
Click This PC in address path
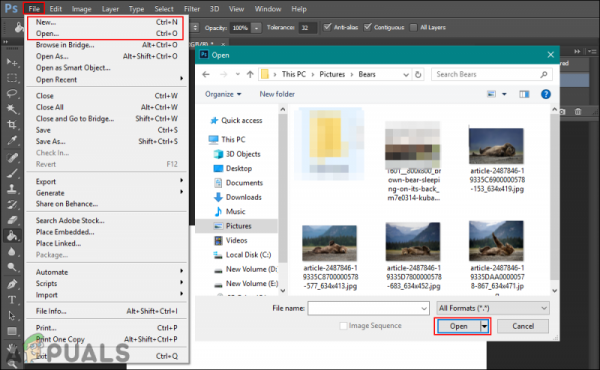(x=293, y=74)
